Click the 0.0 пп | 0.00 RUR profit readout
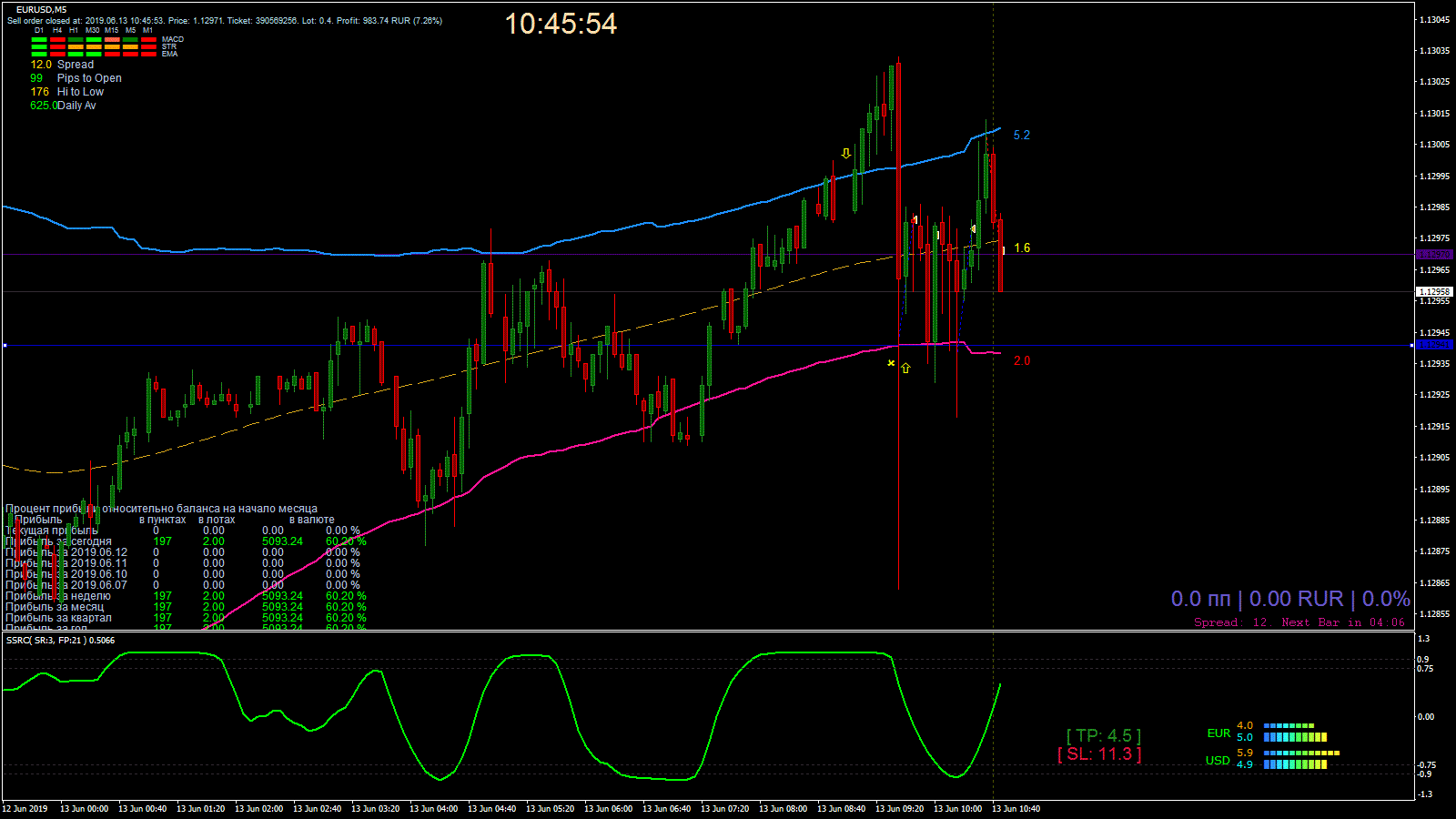 click(x=1290, y=599)
